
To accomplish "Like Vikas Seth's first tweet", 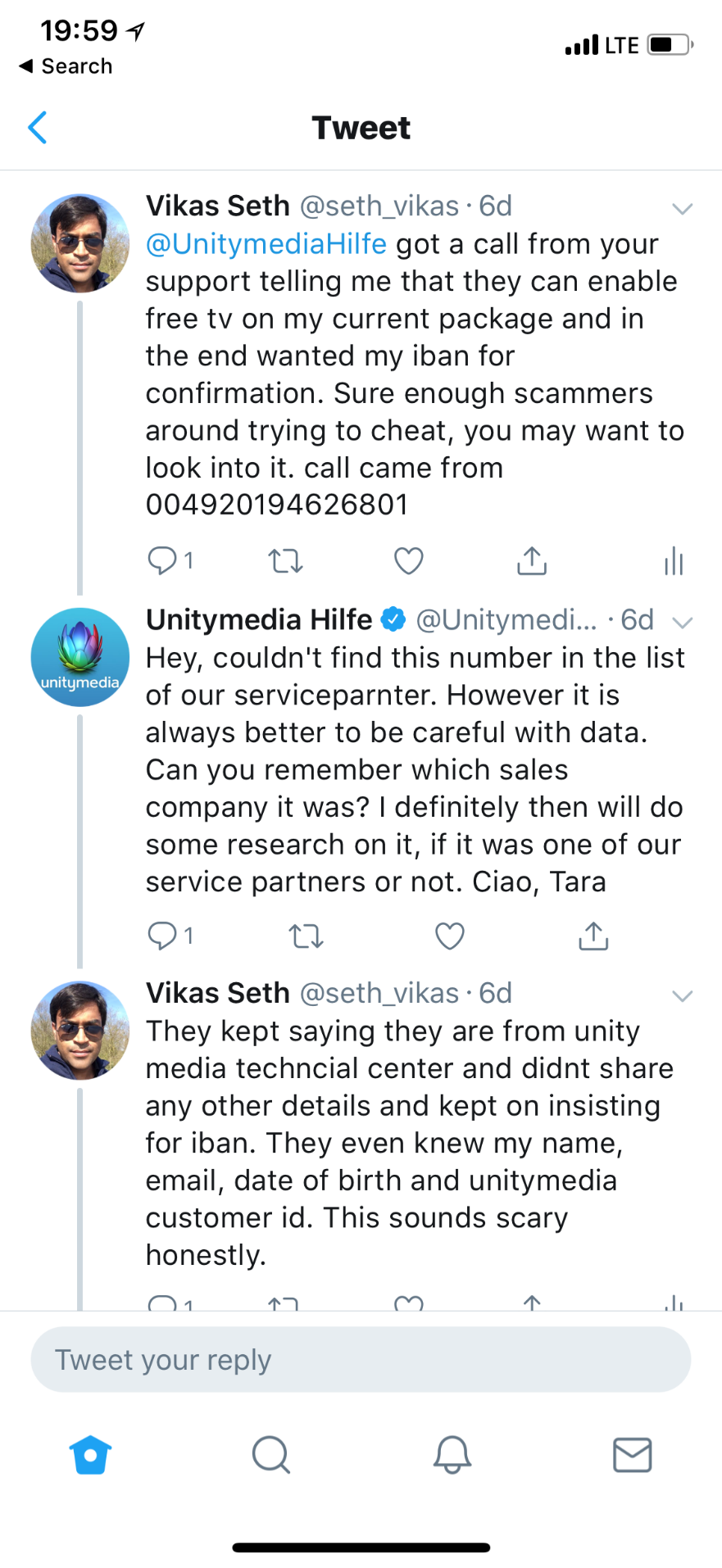I will click(x=409, y=561).
